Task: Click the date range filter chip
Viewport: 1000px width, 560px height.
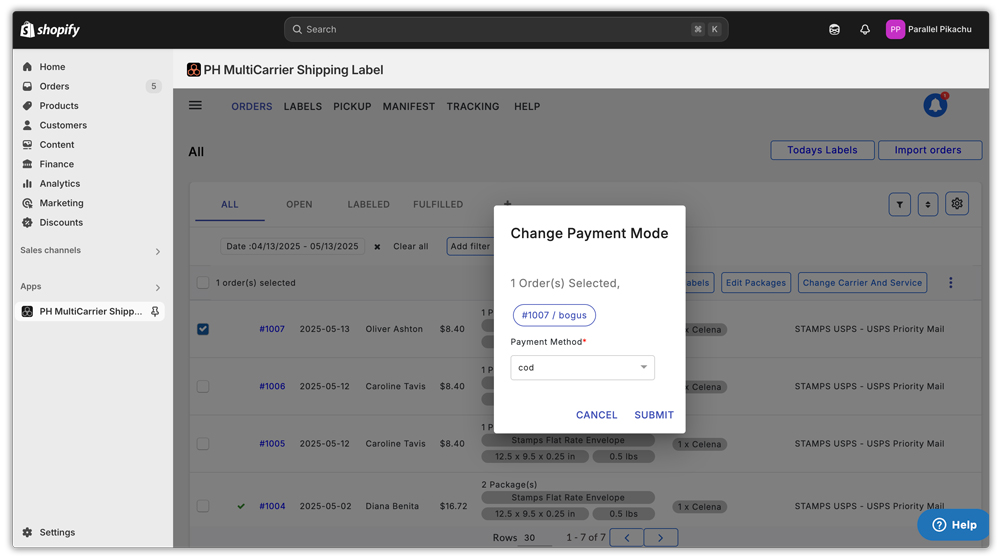Action: coord(292,246)
